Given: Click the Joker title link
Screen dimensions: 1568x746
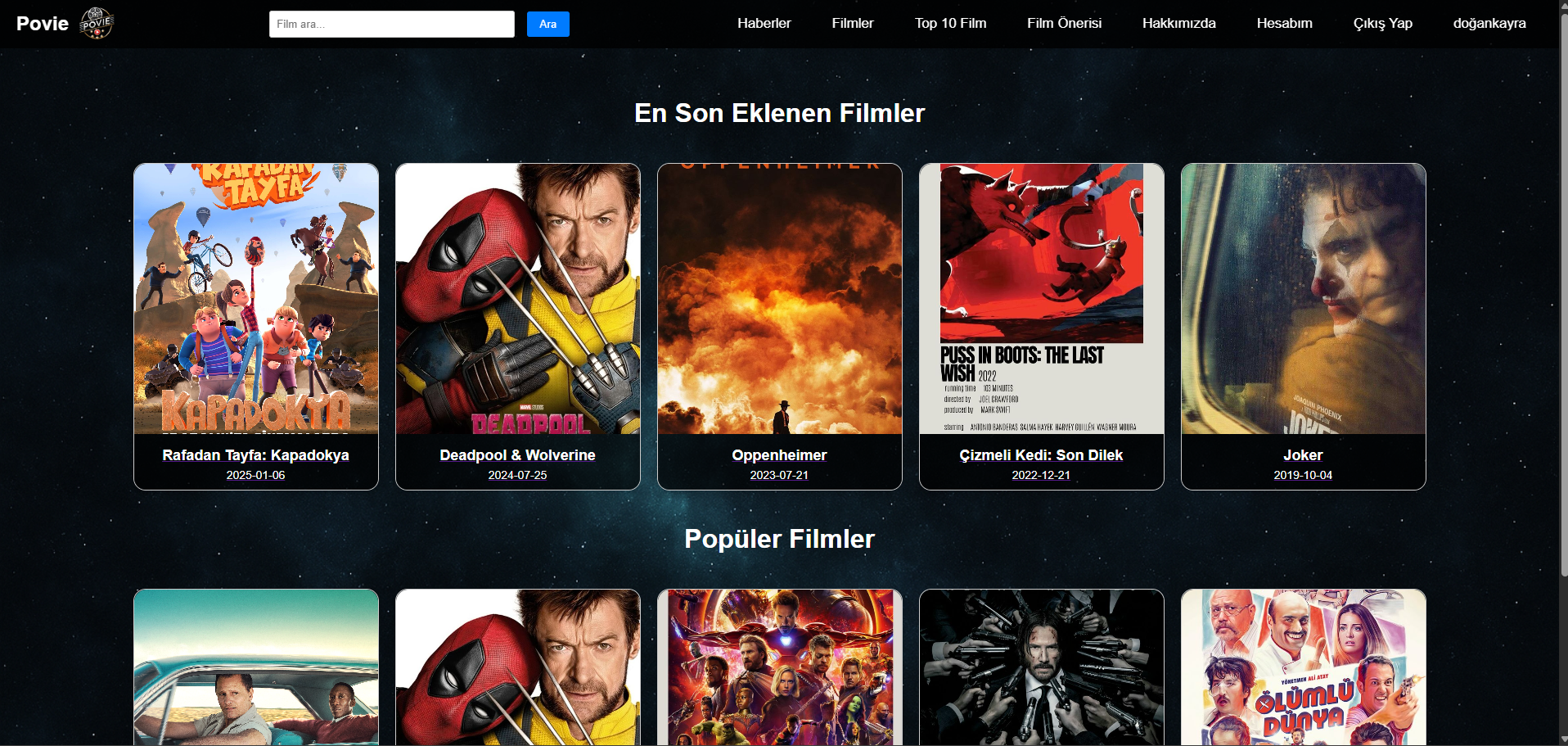Looking at the screenshot, I should [1302, 455].
